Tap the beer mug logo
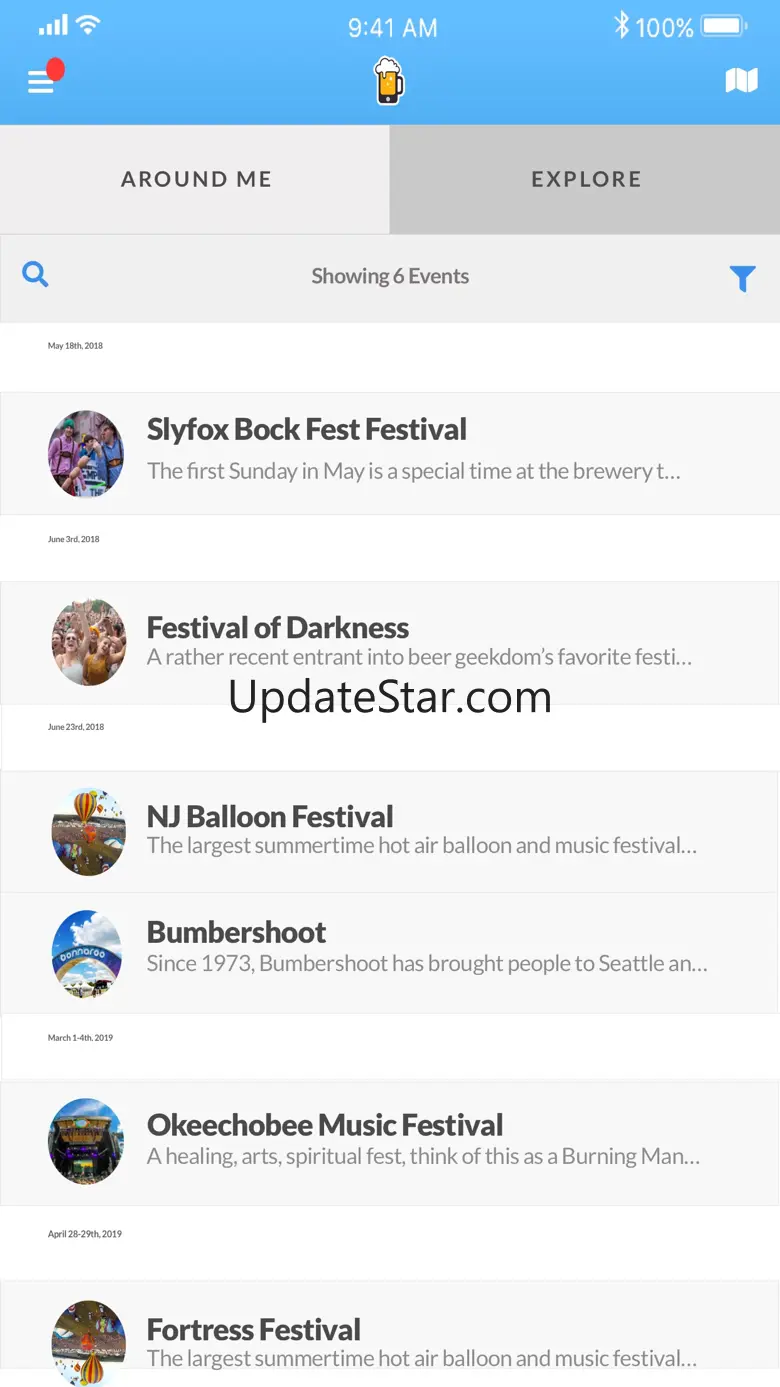The height and width of the screenshot is (1387, 780). pos(389,81)
